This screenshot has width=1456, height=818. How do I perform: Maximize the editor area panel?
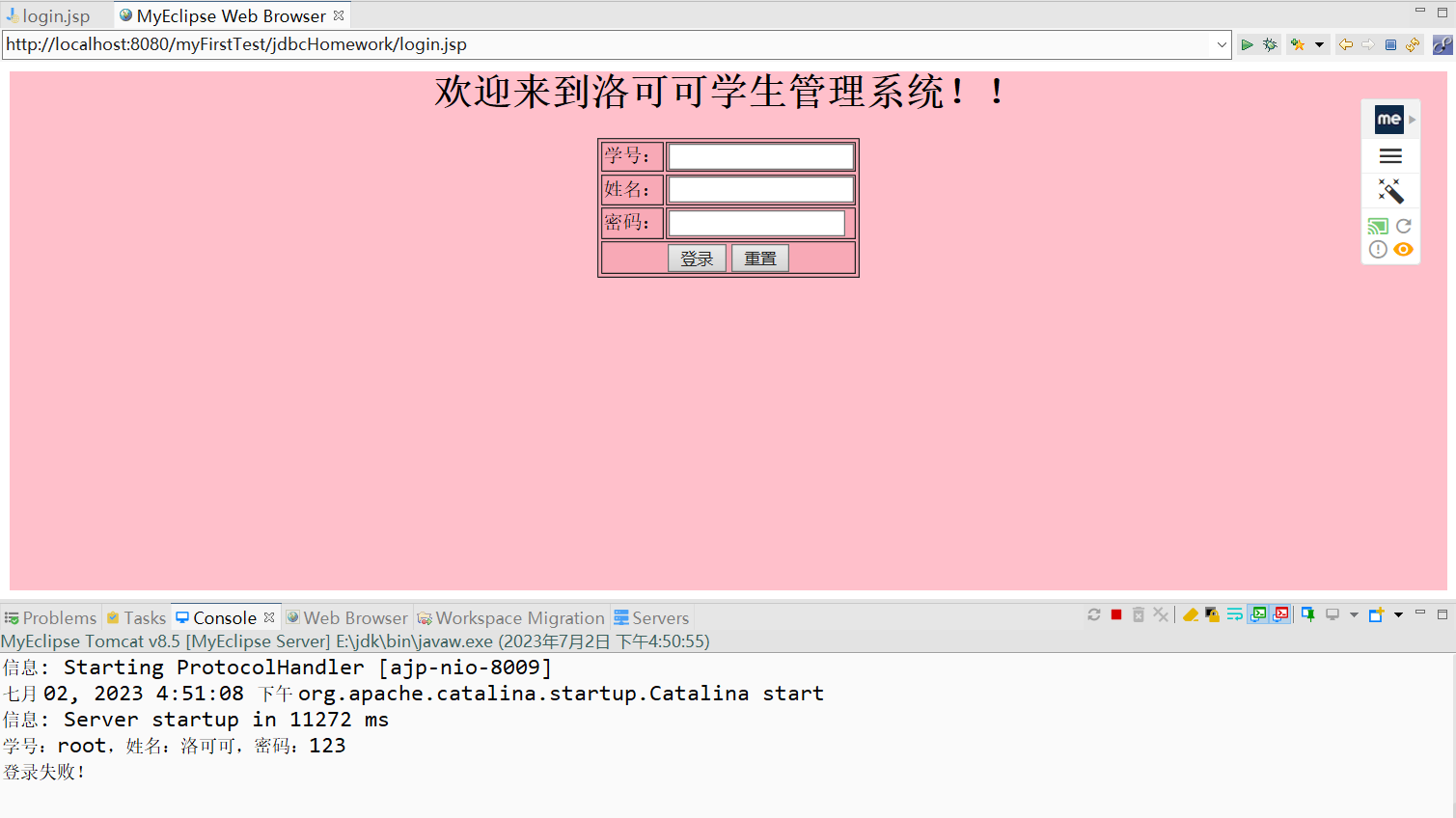coord(1442,11)
